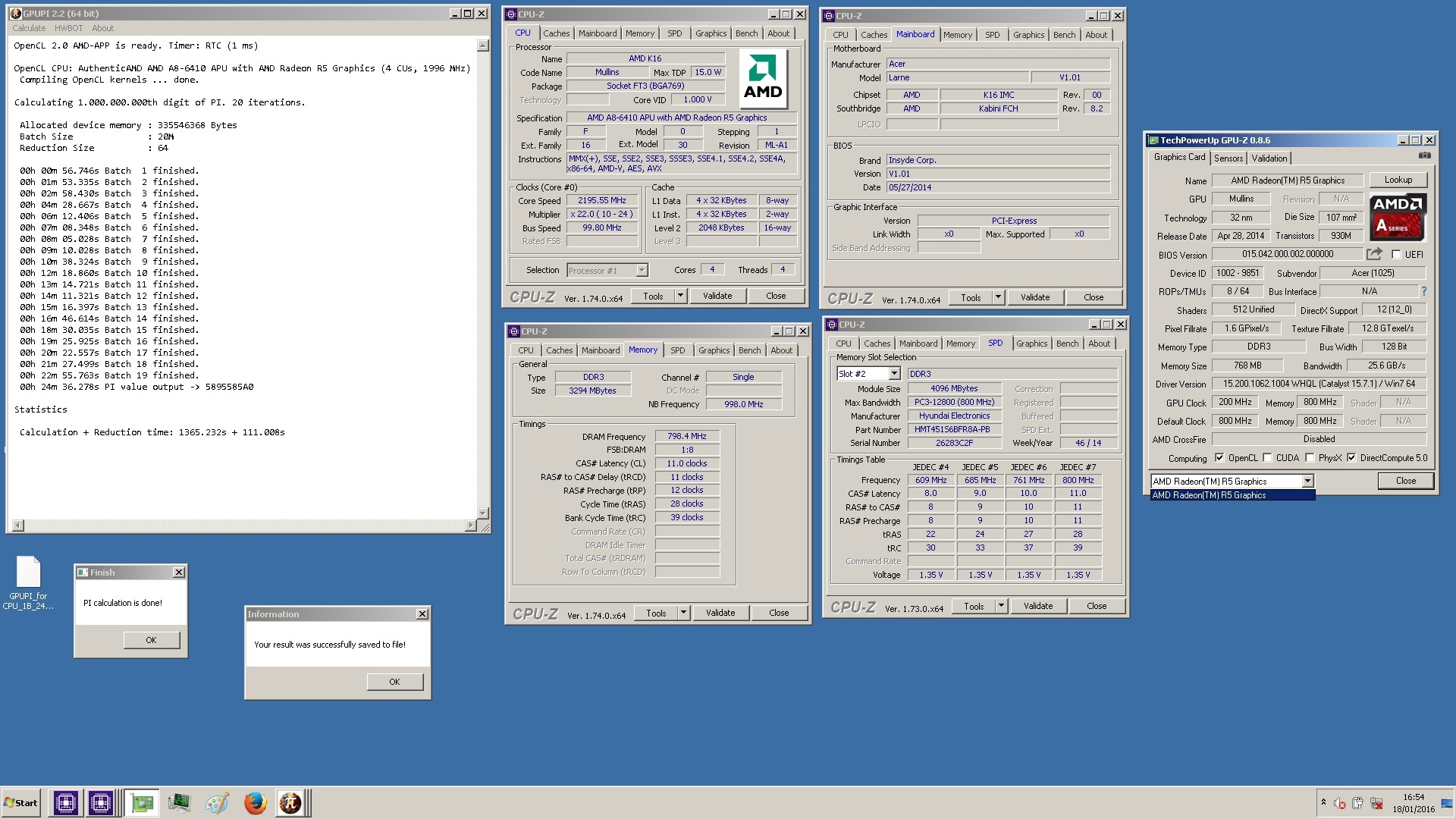
Task: Switch to the Validation tab in GPU-Z
Action: click(1269, 158)
